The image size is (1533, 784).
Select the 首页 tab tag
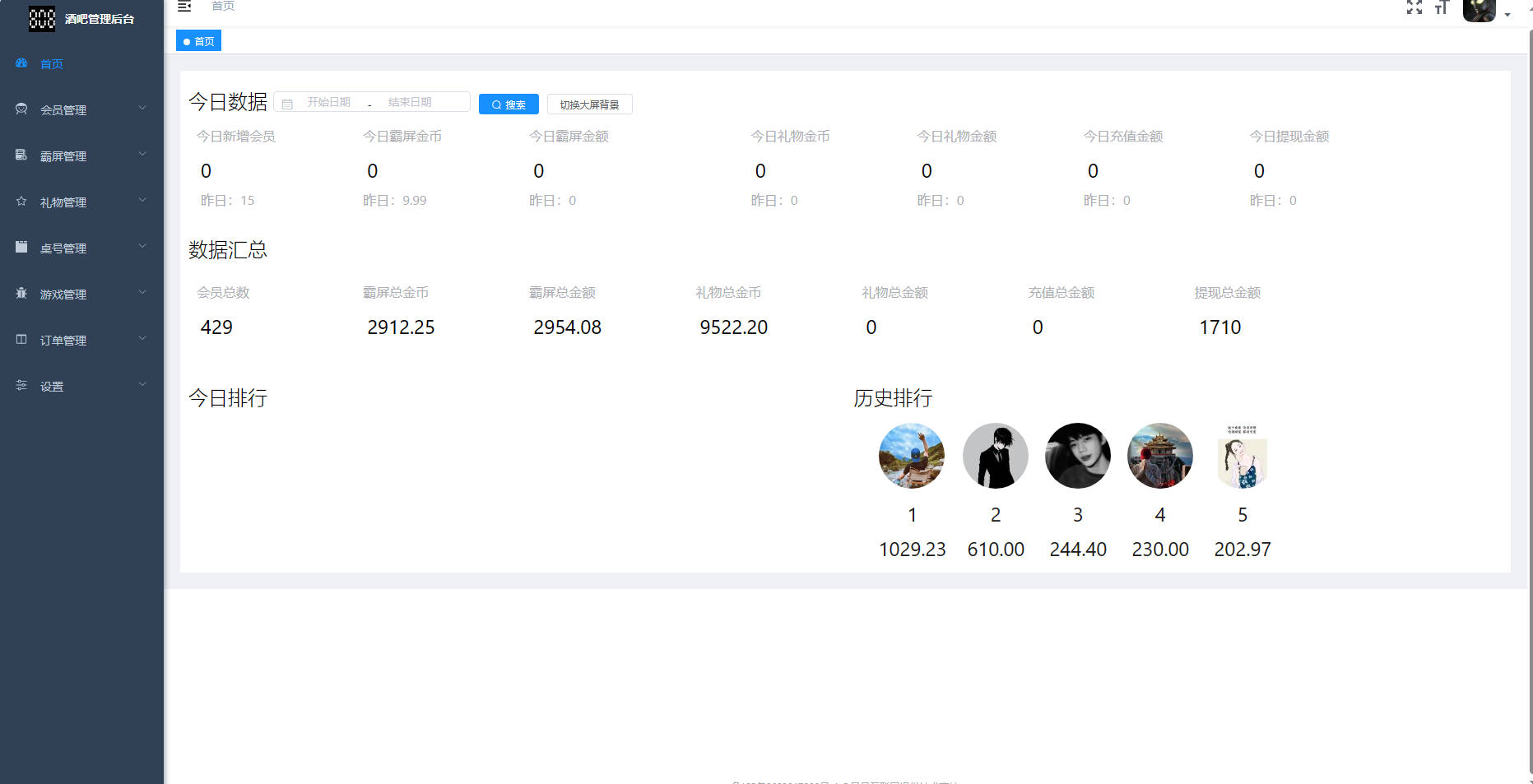[199, 41]
